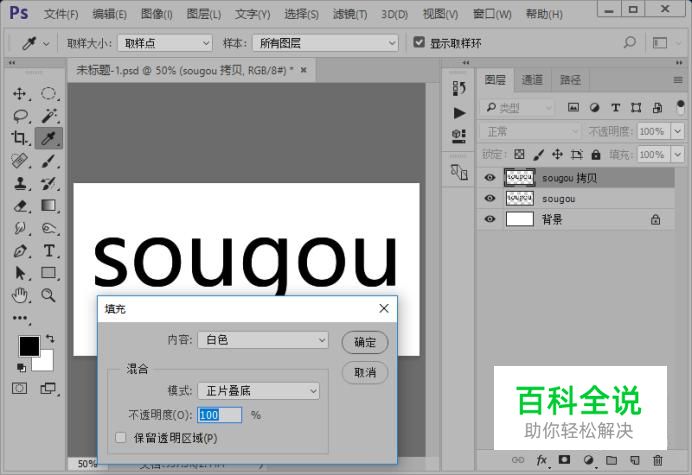Add new adjustment layer icon
The width and height of the screenshot is (692, 475).
pyautogui.click(x=588, y=460)
